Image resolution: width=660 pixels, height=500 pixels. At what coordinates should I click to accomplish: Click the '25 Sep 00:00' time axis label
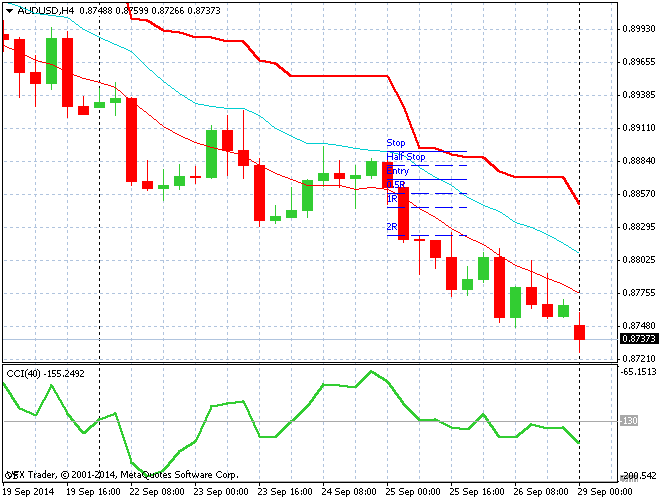(412, 492)
